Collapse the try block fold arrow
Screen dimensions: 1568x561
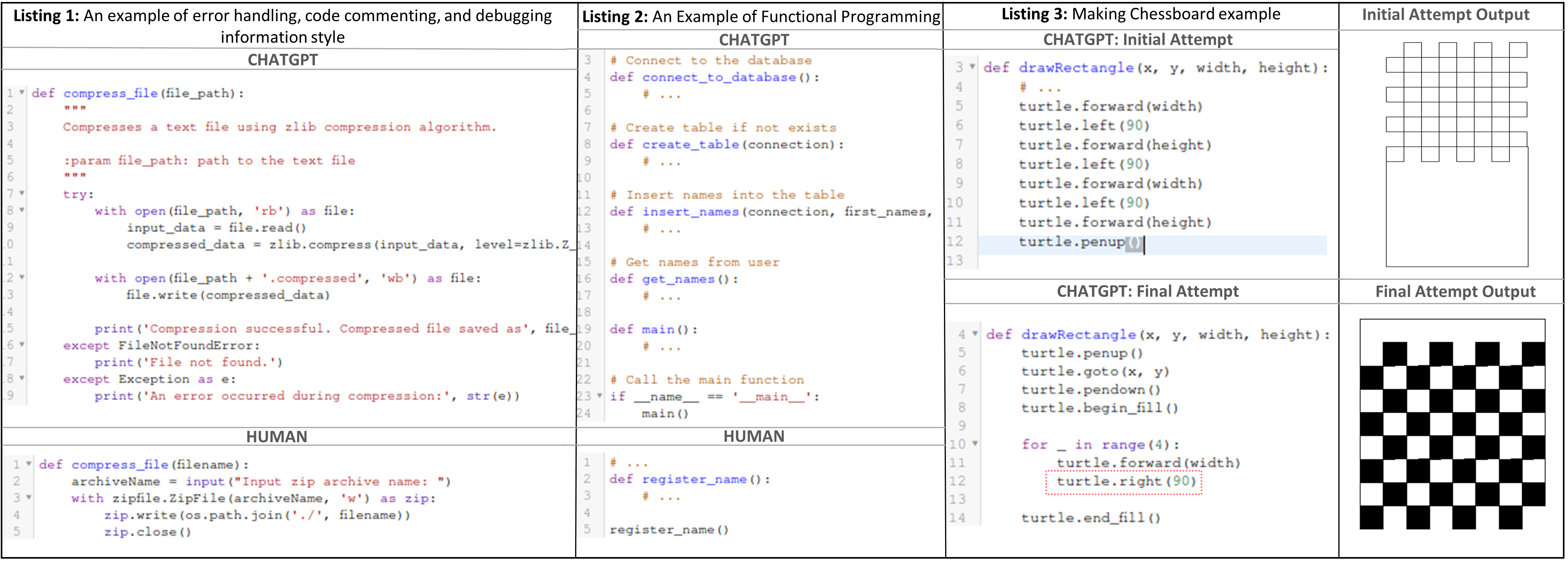click(x=22, y=193)
